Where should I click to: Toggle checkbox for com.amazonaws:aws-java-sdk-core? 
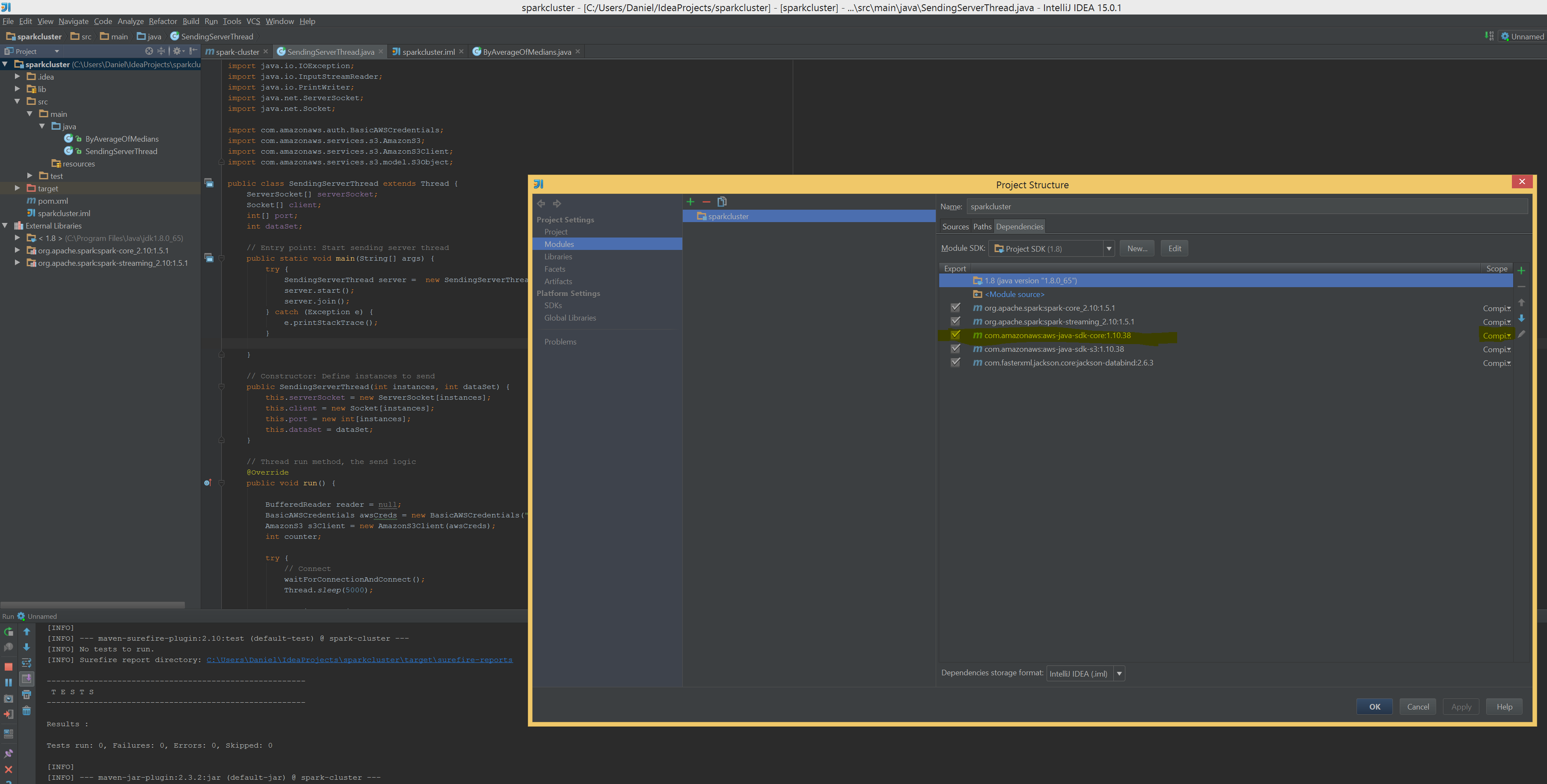point(955,335)
